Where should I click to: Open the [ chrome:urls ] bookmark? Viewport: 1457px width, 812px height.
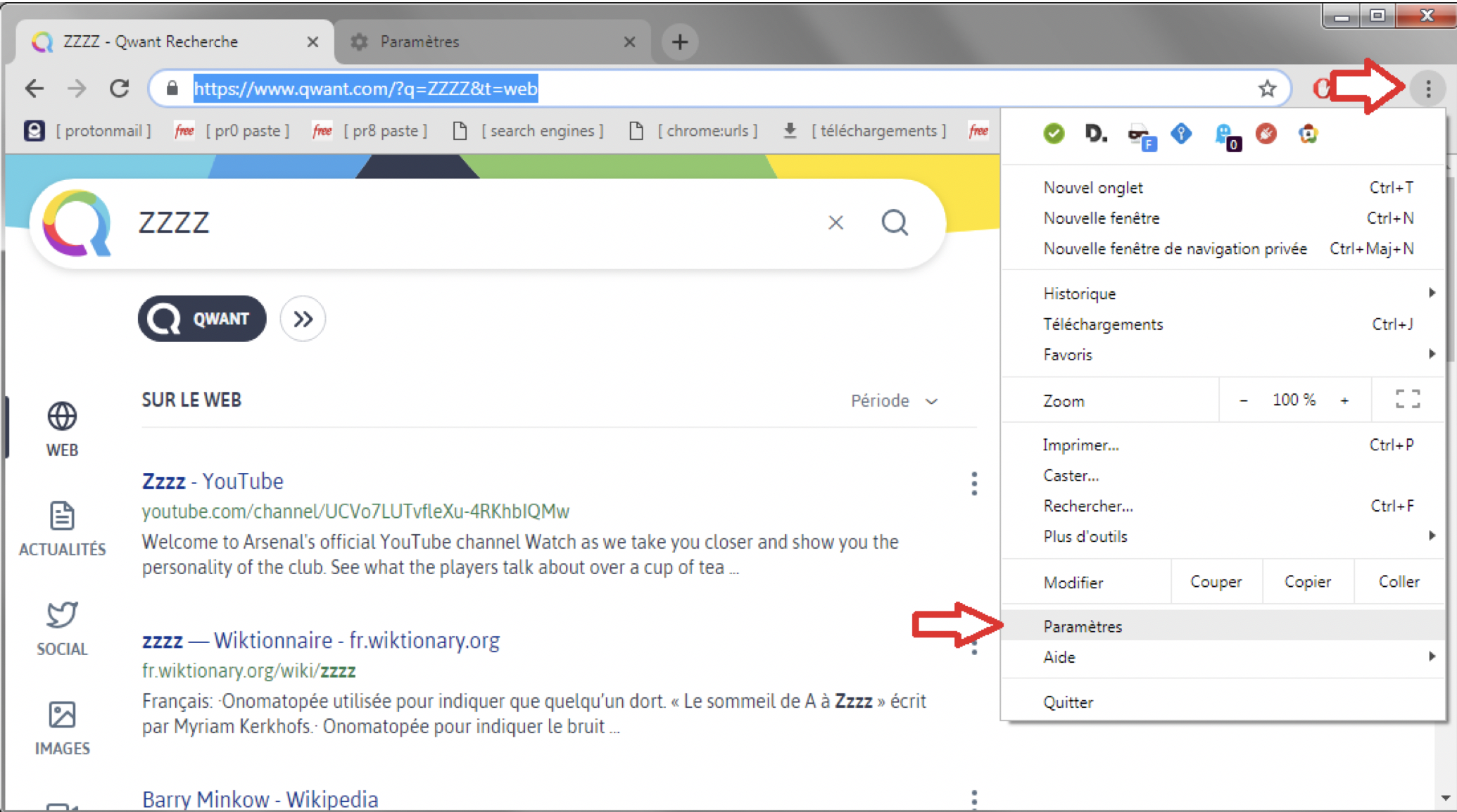tap(693, 131)
